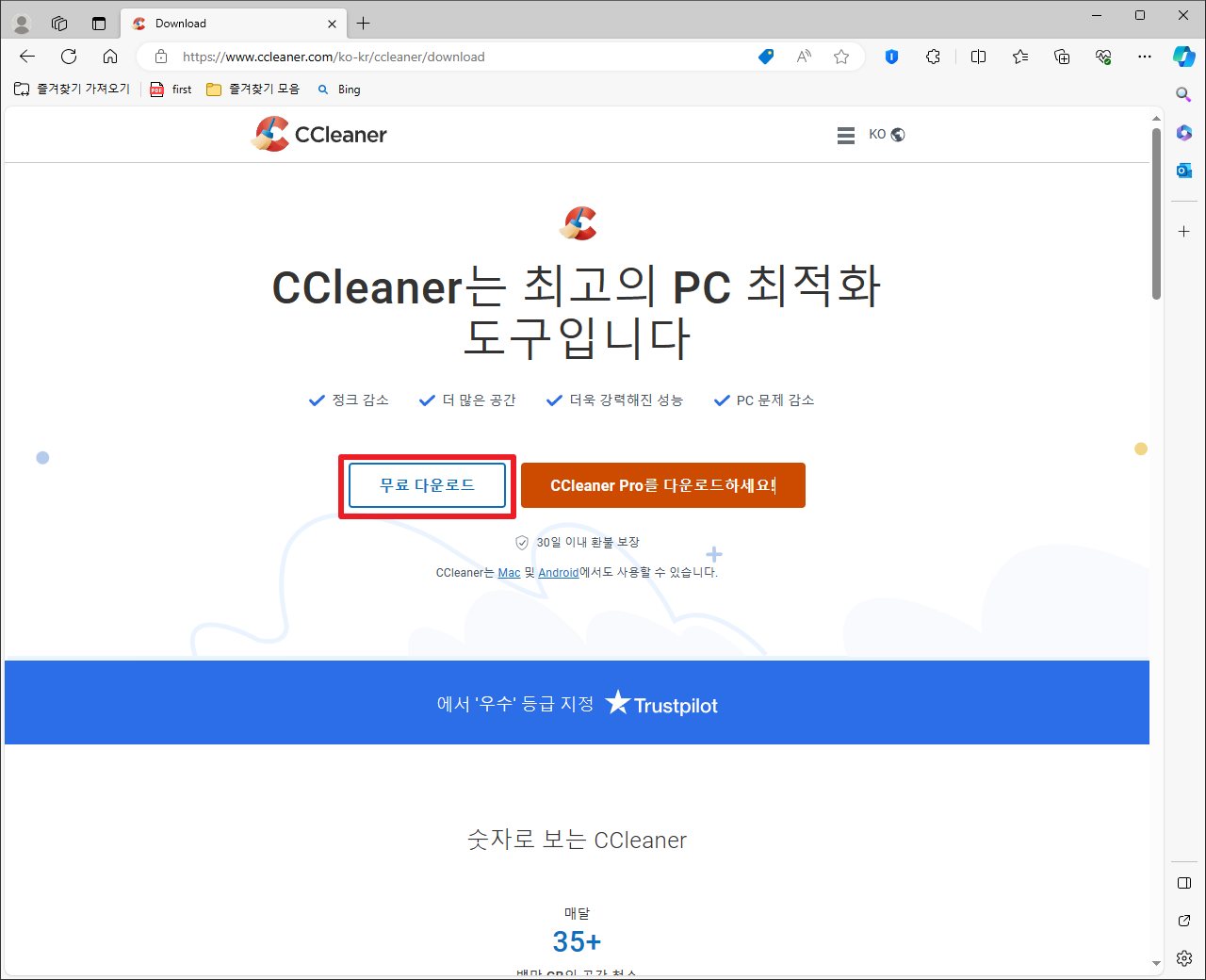Screen dimensions: 1206x980
Task: Follow the Android link
Action: [x=559, y=573]
